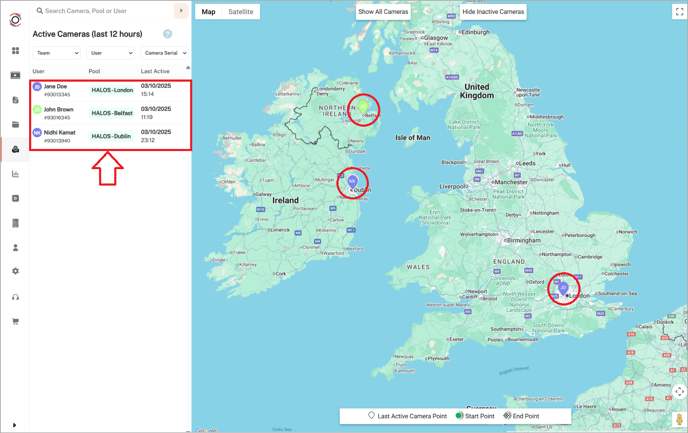Click the help question mark icon
Image resolution: width=688 pixels, height=433 pixels.
[x=167, y=34]
